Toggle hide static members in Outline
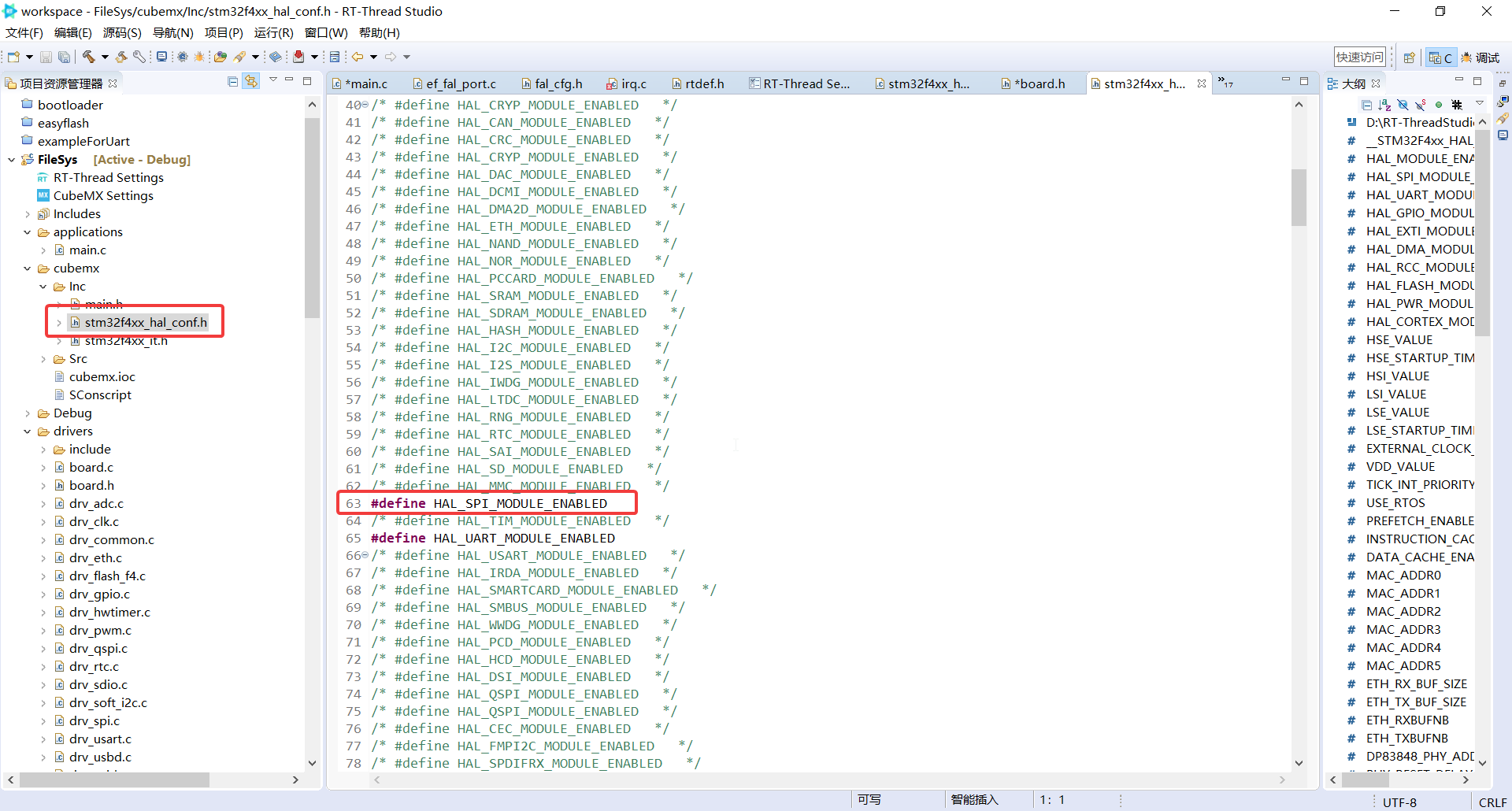This screenshot has width=1512, height=811. tap(1420, 104)
